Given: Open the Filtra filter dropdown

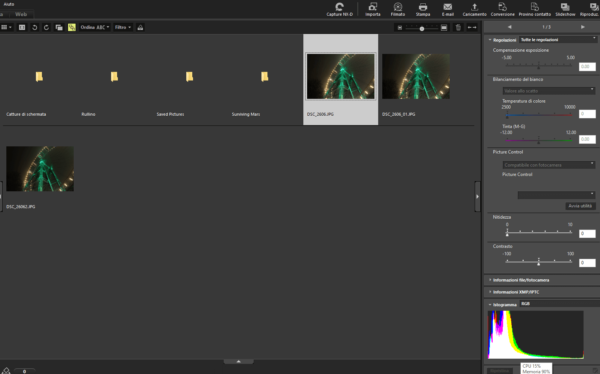Looking at the screenshot, I should coord(123,27).
